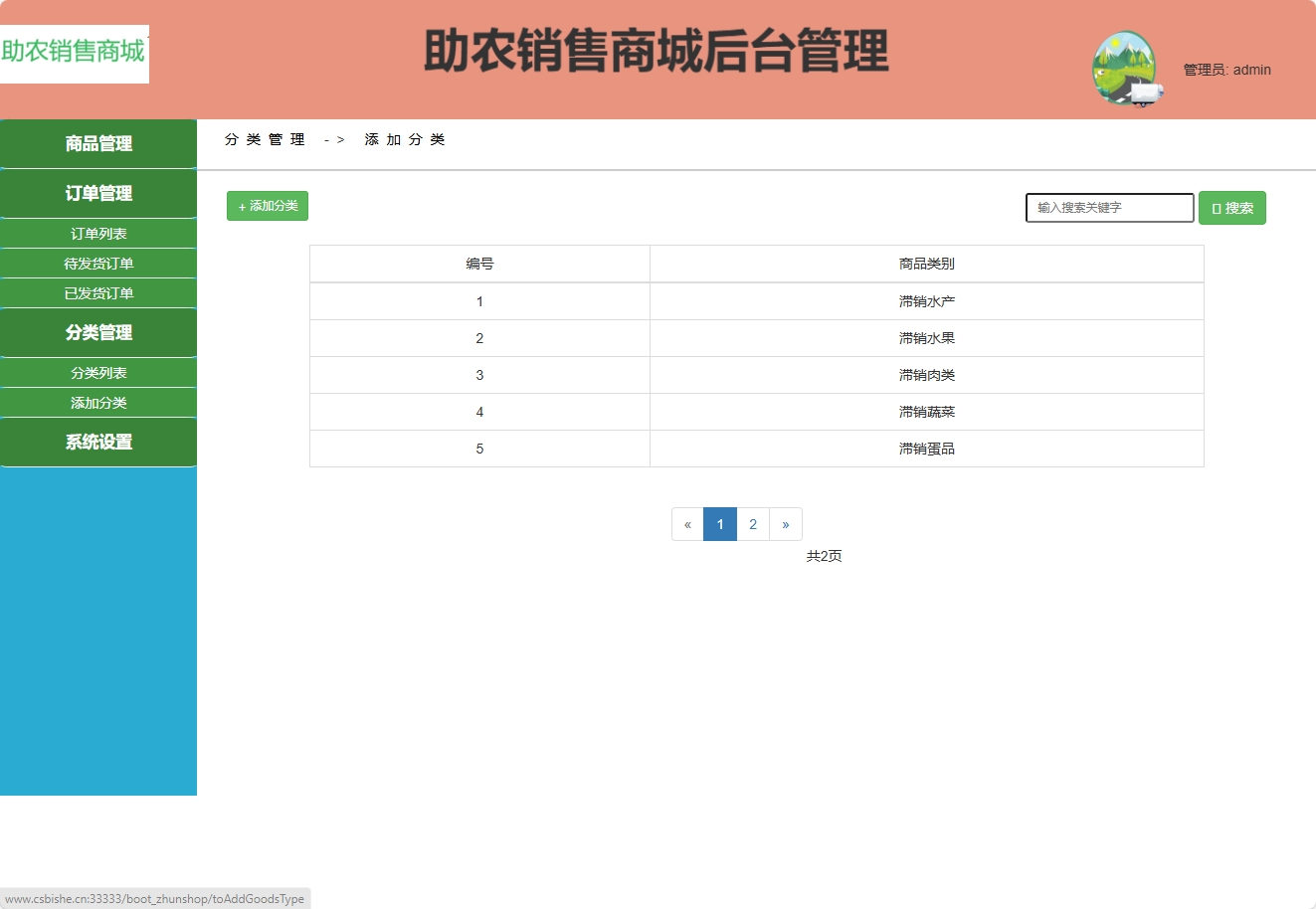Click number cell 4 in 滞销蔬菜 row
This screenshot has height=909, width=1316.
click(x=479, y=412)
